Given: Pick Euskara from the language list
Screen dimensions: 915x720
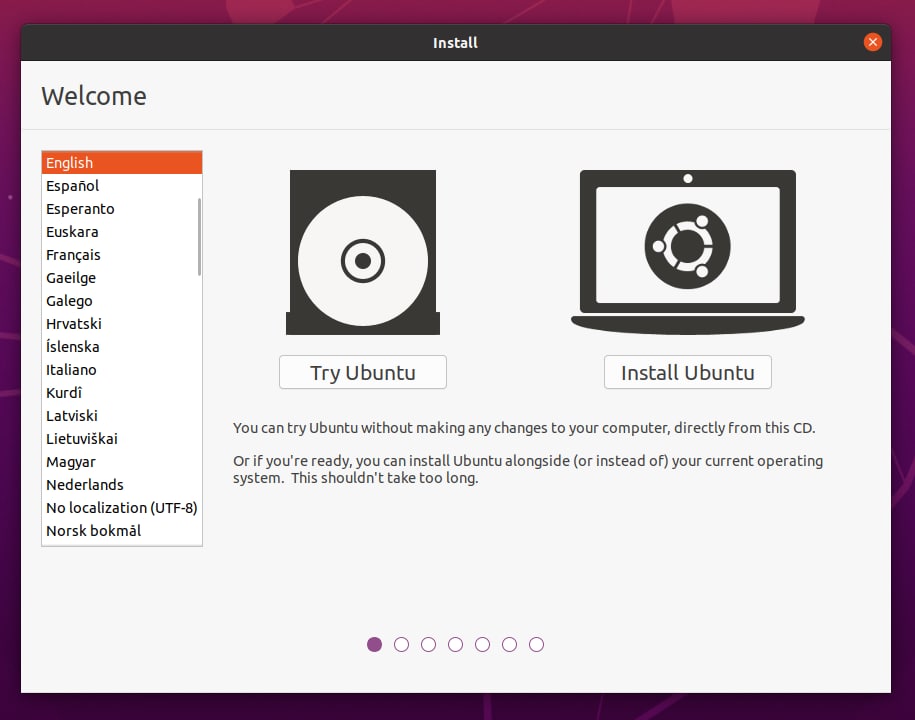Looking at the screenshot, I should coord(122,232).
